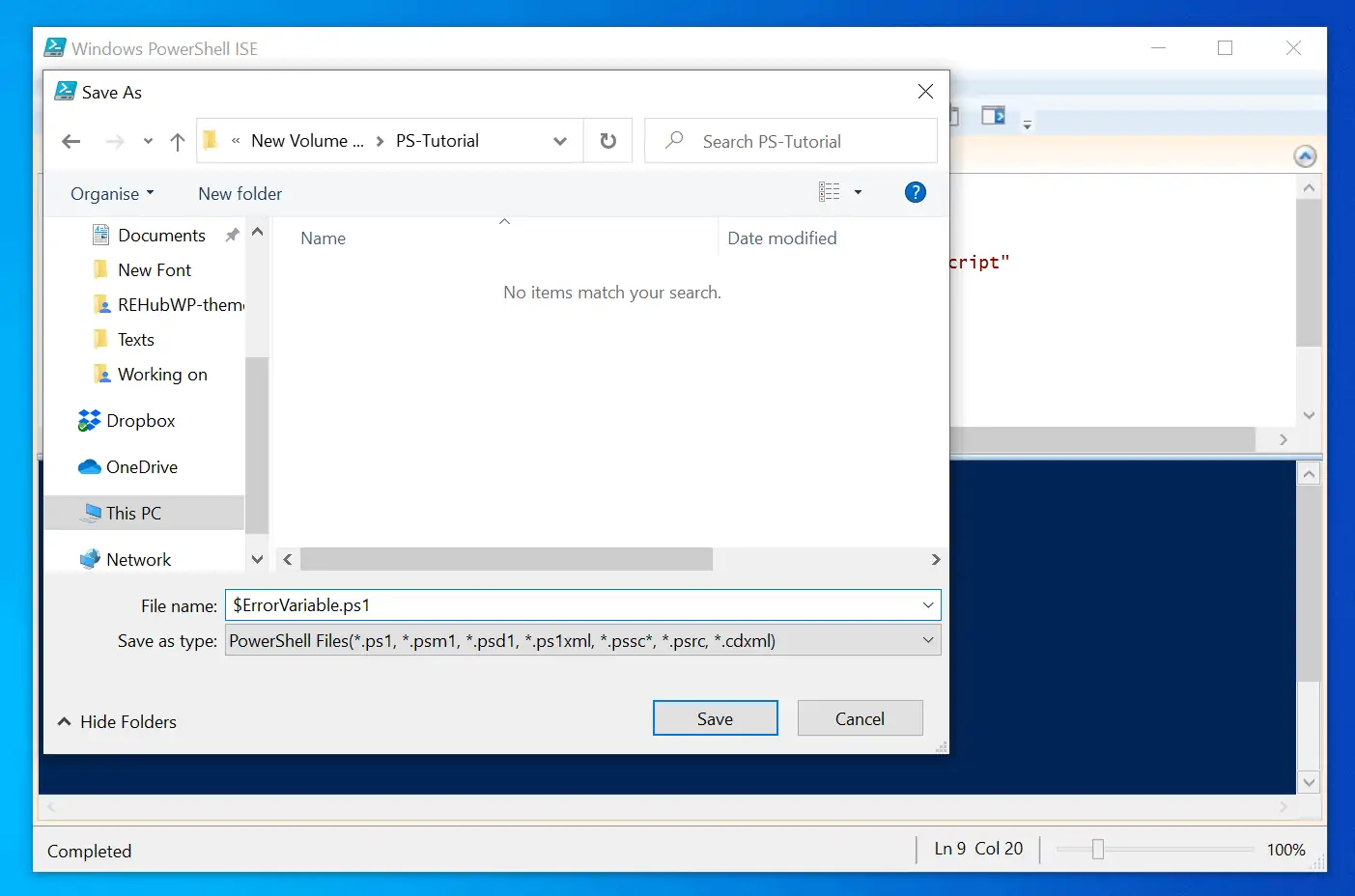Open view options dropdown arrow

pyautogui.click(x=858, y=192)
